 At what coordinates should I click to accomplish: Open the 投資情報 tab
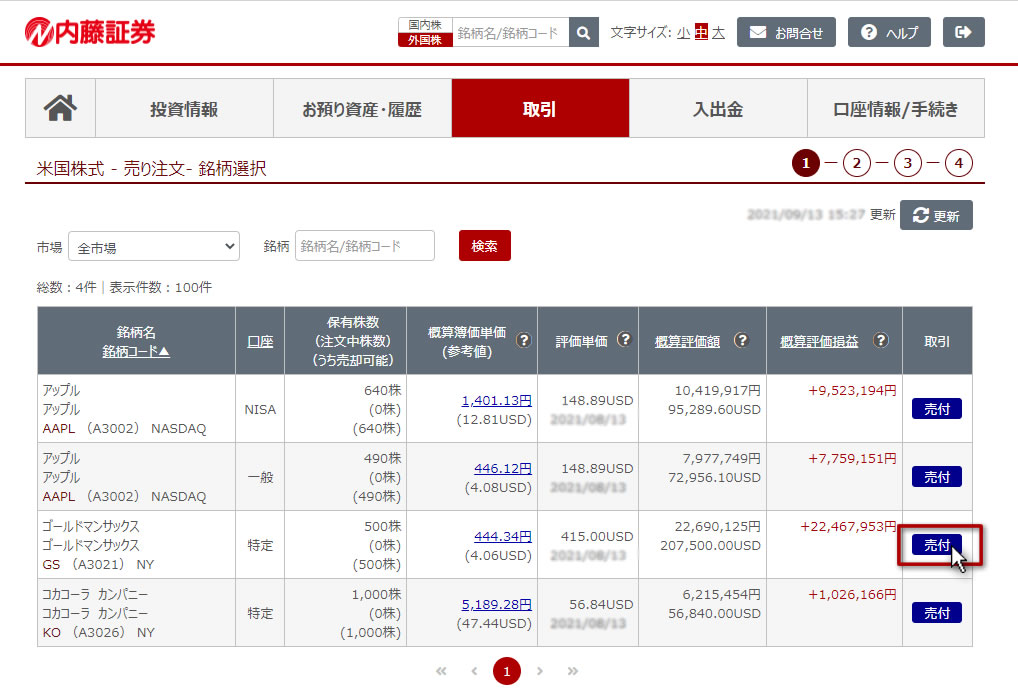pos(184,108)
